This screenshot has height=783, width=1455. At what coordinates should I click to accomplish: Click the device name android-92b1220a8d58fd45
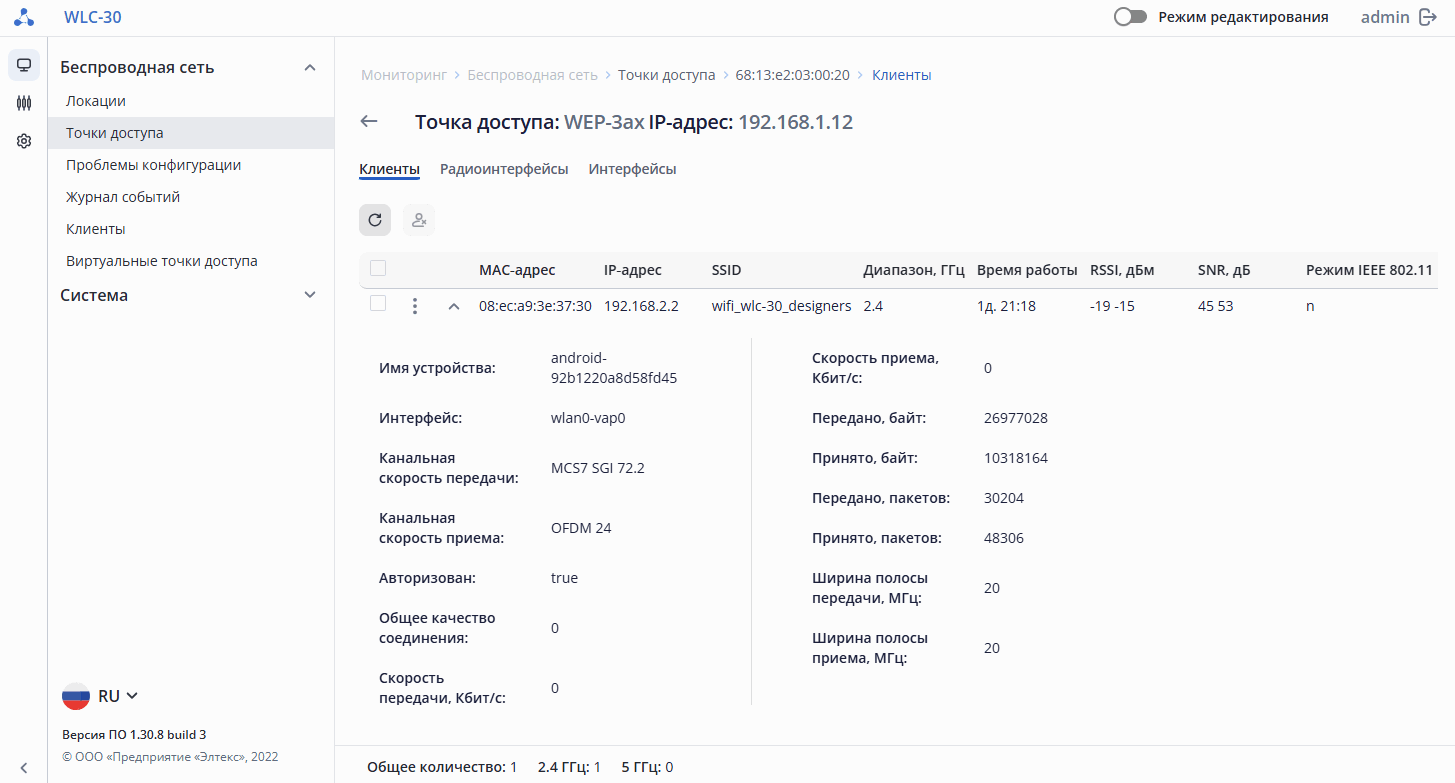(614, 368)
